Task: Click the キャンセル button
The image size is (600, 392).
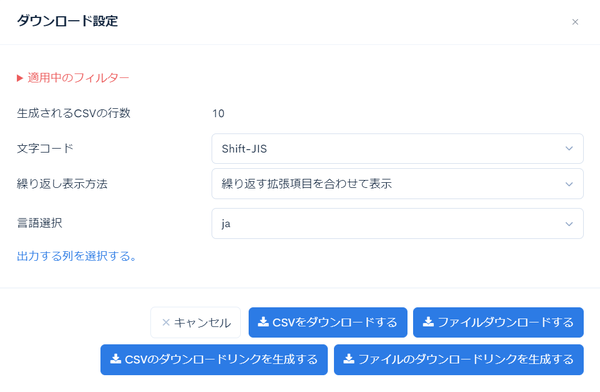Action: click(x=196, y=322)
